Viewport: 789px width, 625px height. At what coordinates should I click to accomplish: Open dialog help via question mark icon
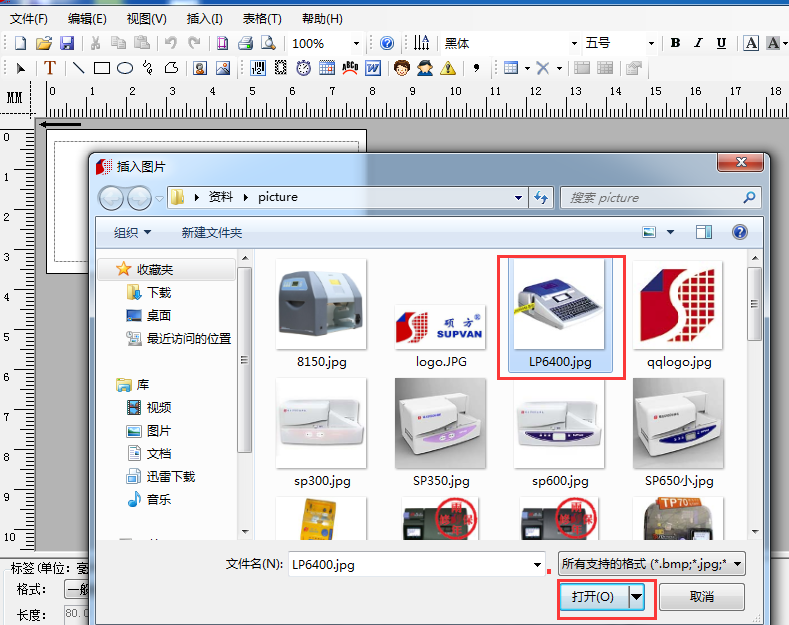click(x=739, y=232)
